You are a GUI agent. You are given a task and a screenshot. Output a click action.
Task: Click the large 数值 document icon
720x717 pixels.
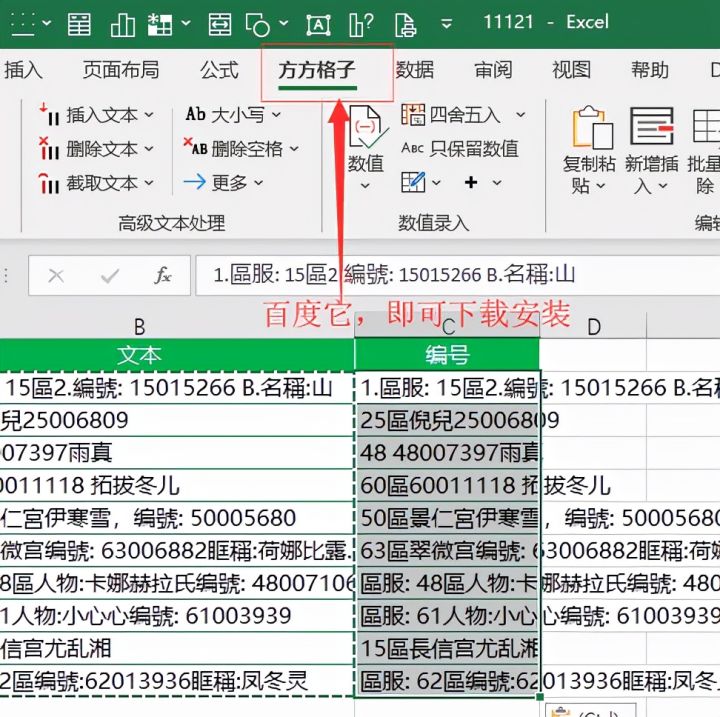[367, 127]
